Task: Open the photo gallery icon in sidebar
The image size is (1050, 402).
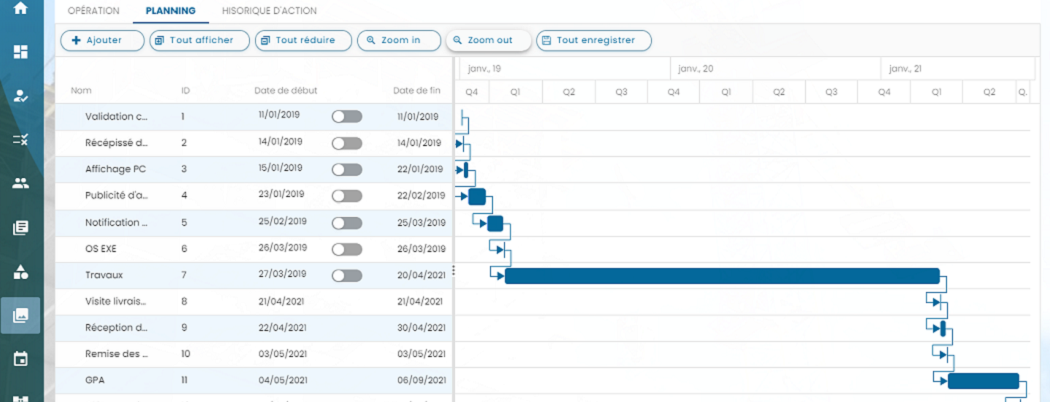Action: (21, 316)
